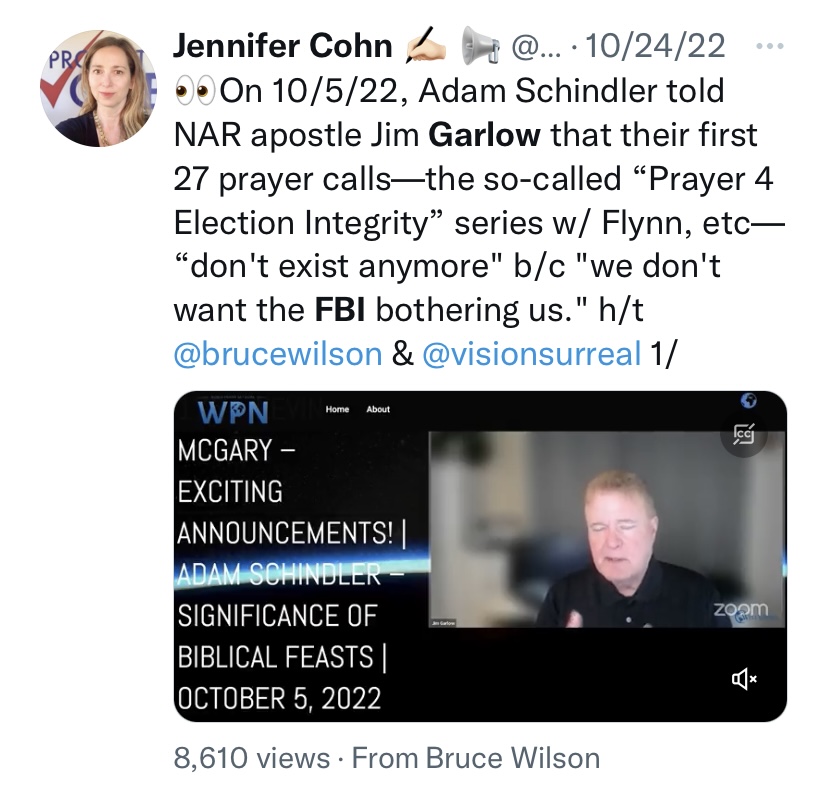Play the embedded Jim Garlow video
Screen dimensions: 828x792
click(x=607, y=529)
